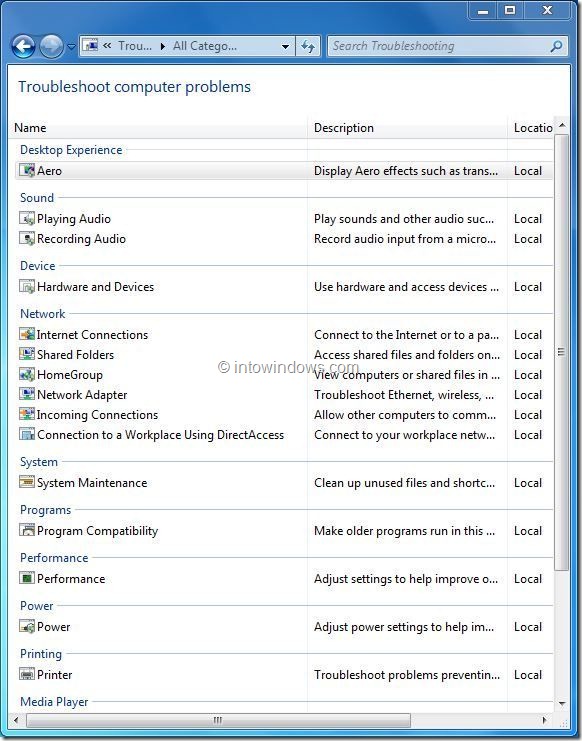
Task: Click the scroll right arrow
Action: pos(545,720)
